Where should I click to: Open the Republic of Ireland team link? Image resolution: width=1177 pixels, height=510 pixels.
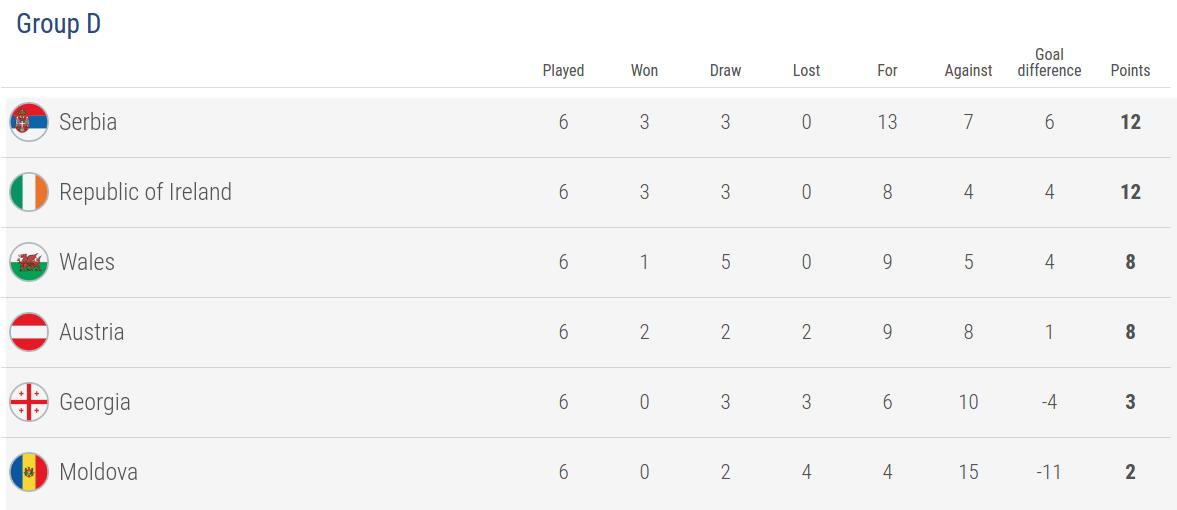click(x=145, y=192)
